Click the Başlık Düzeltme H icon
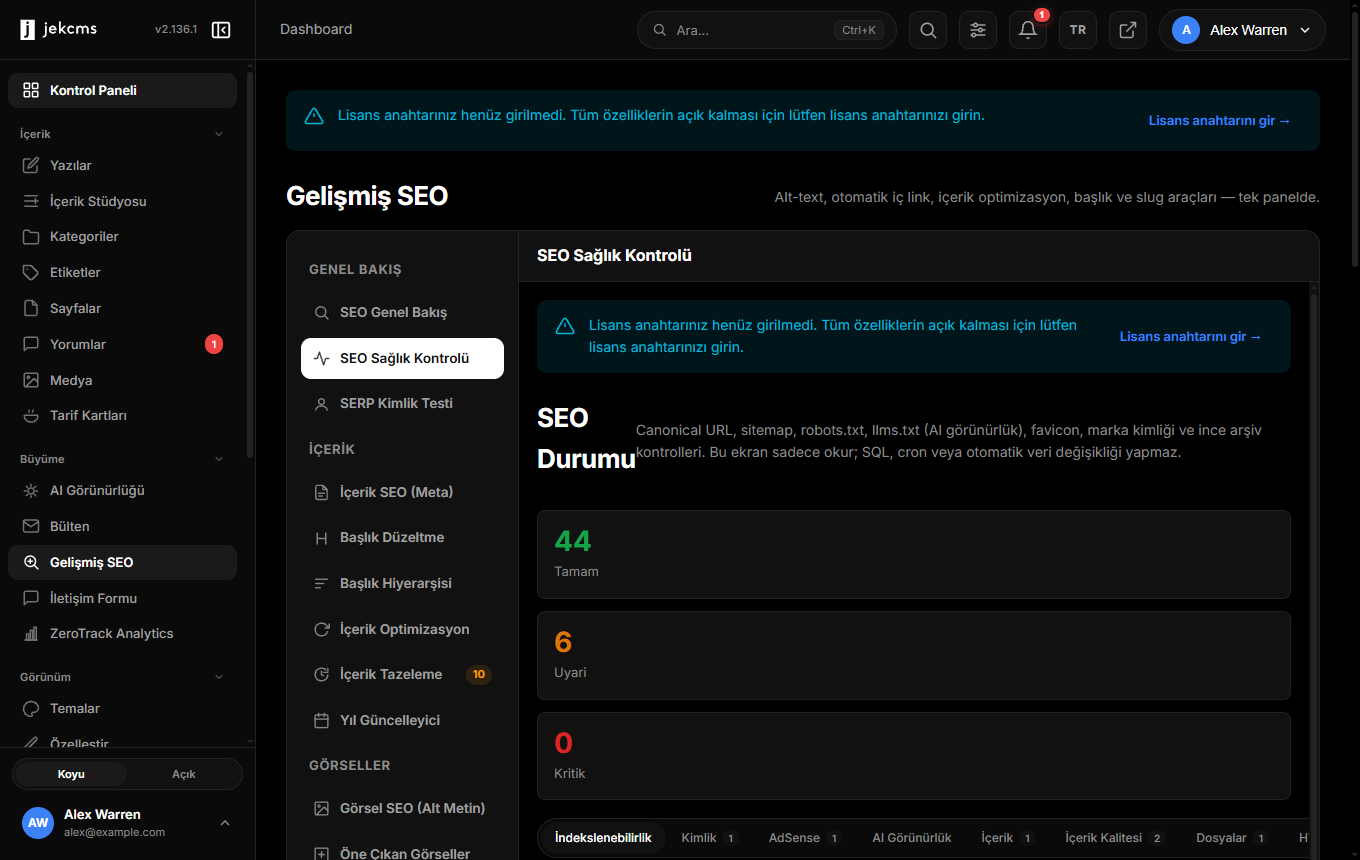This screenshot has height=860, width=1360. pos(322,538)
